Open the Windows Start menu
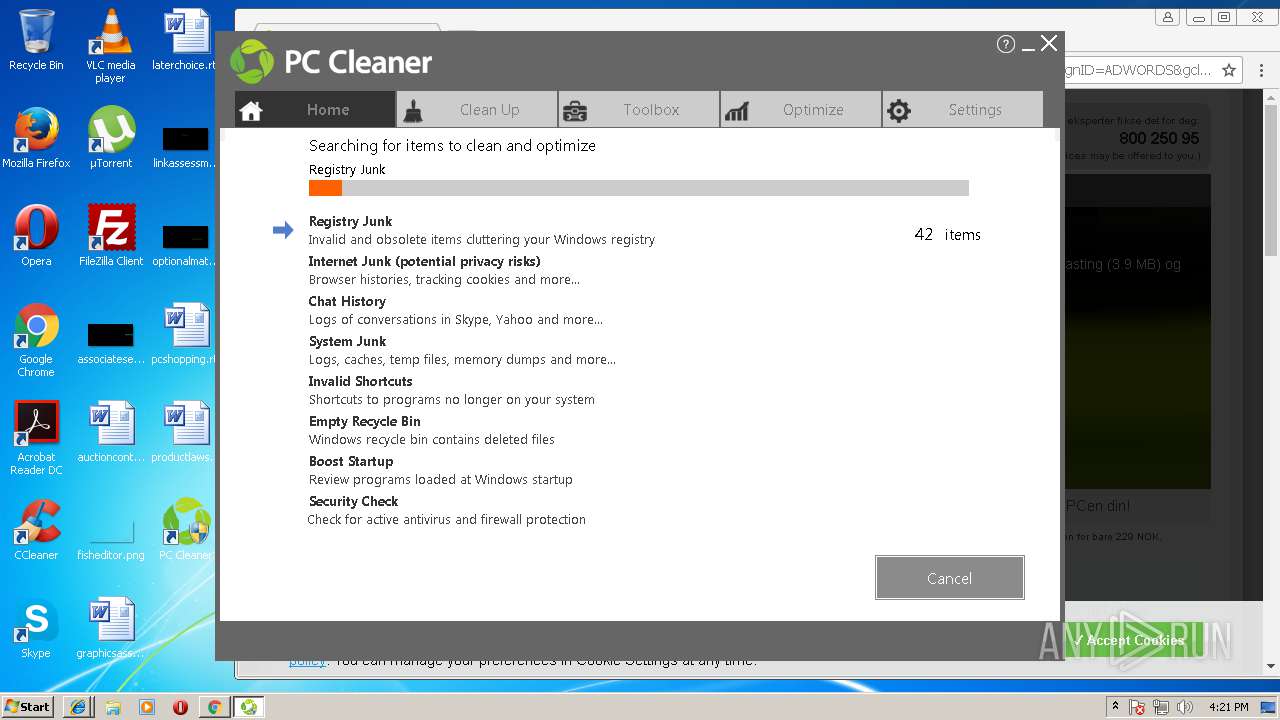The height and width of the screenshot is (720, 1280). (x=28, y=706)
